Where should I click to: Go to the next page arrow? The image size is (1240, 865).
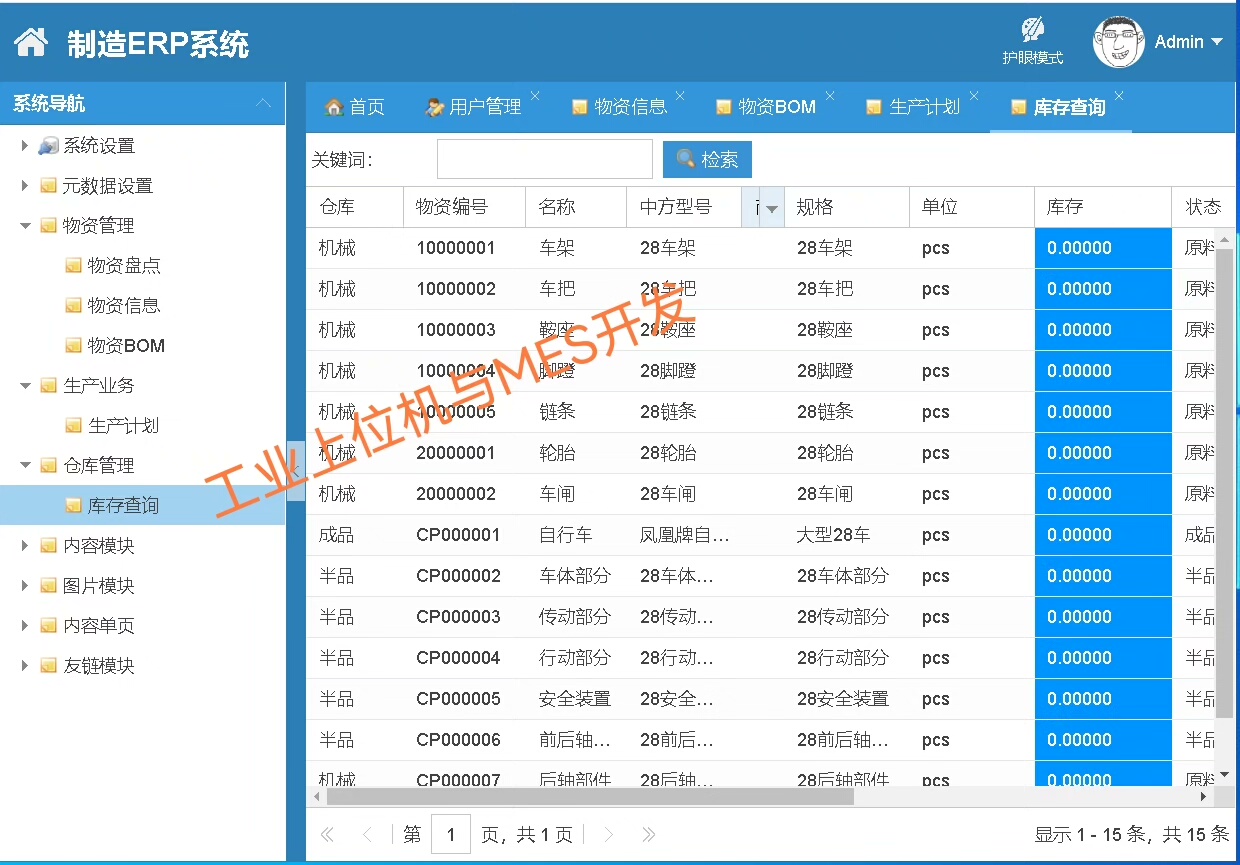pyautogui.click(x=607, y=834)
